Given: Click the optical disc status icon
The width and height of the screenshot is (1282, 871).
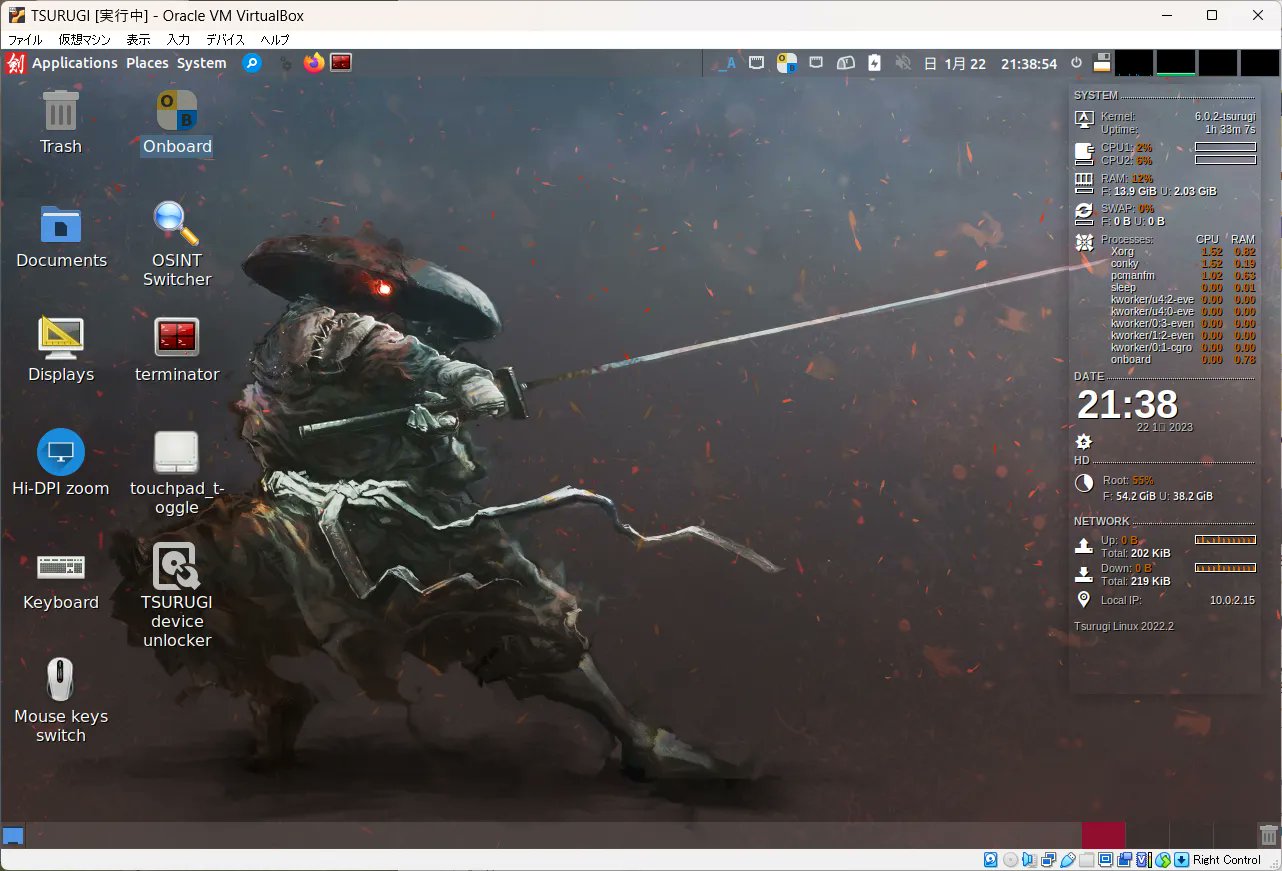Looking at the screenshot, I should (1011, 860).
